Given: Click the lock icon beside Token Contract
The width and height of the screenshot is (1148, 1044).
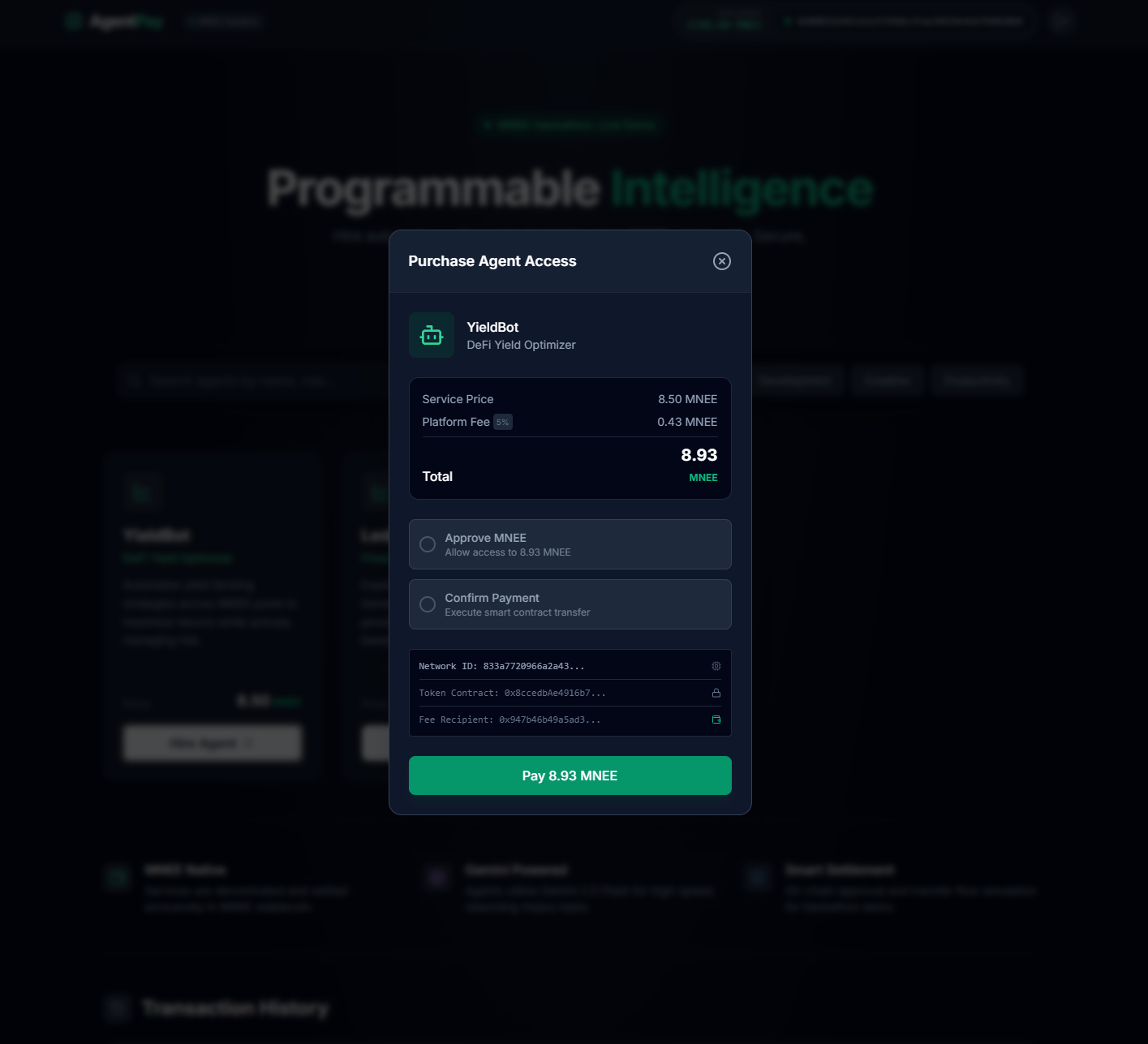Looking at the screenshot, I should coord(716,693).
